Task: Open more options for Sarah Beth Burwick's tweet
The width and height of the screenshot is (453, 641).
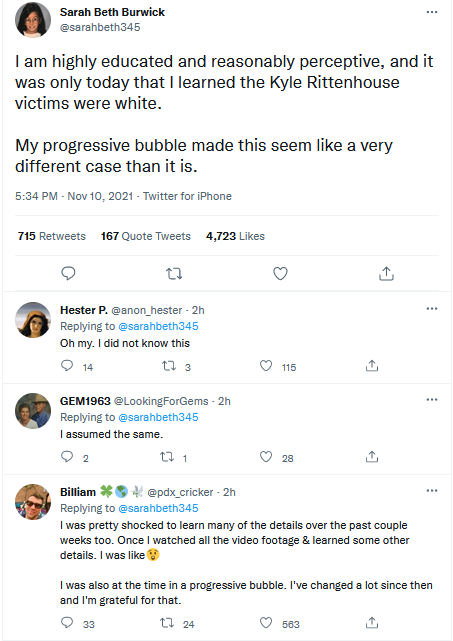Action: click(432, 12)
